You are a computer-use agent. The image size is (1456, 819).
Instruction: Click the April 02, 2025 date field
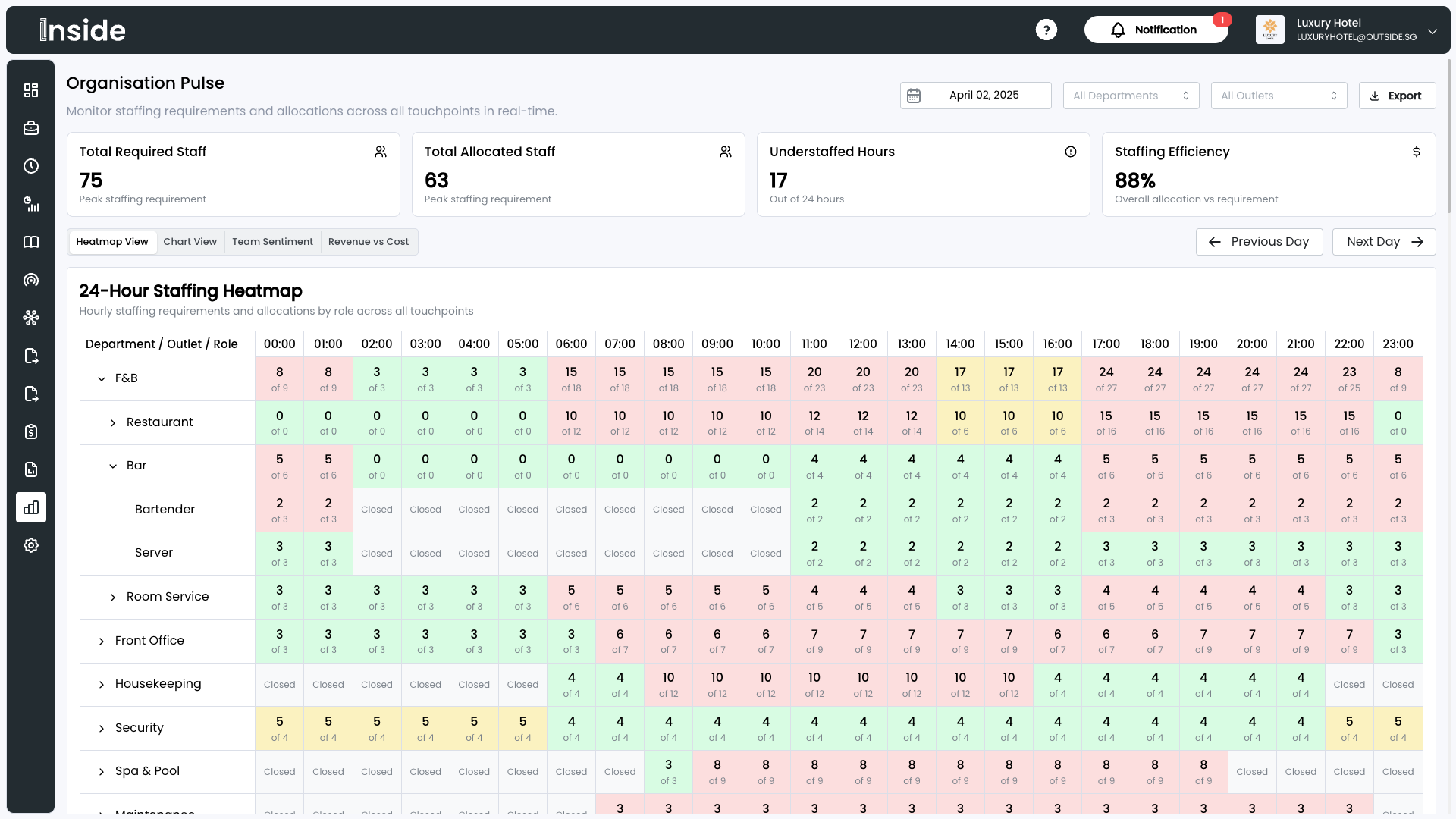tap(975, 96)
